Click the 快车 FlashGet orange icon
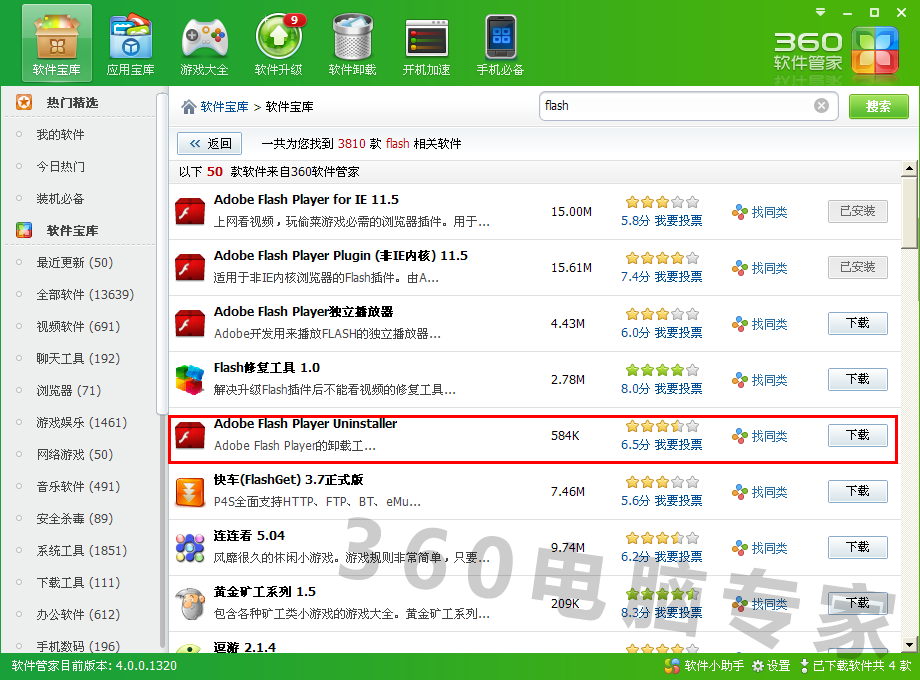This screenshot has height=680, width=920. click(x=190, y=492)
